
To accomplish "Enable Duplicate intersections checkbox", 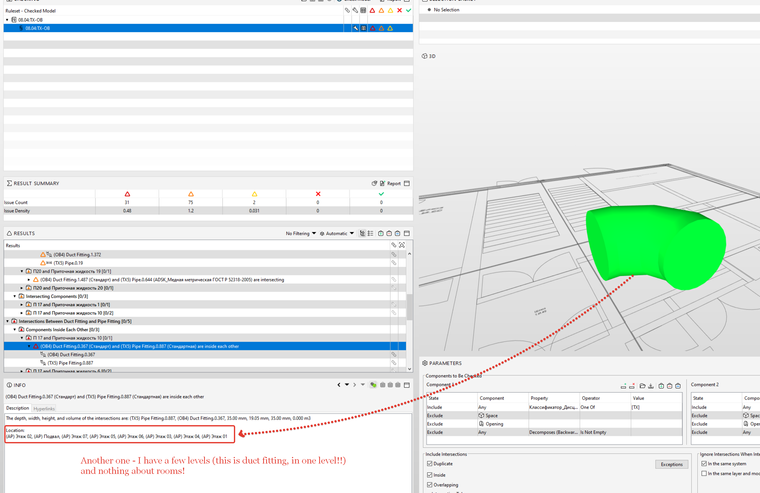I will point(429,464).
